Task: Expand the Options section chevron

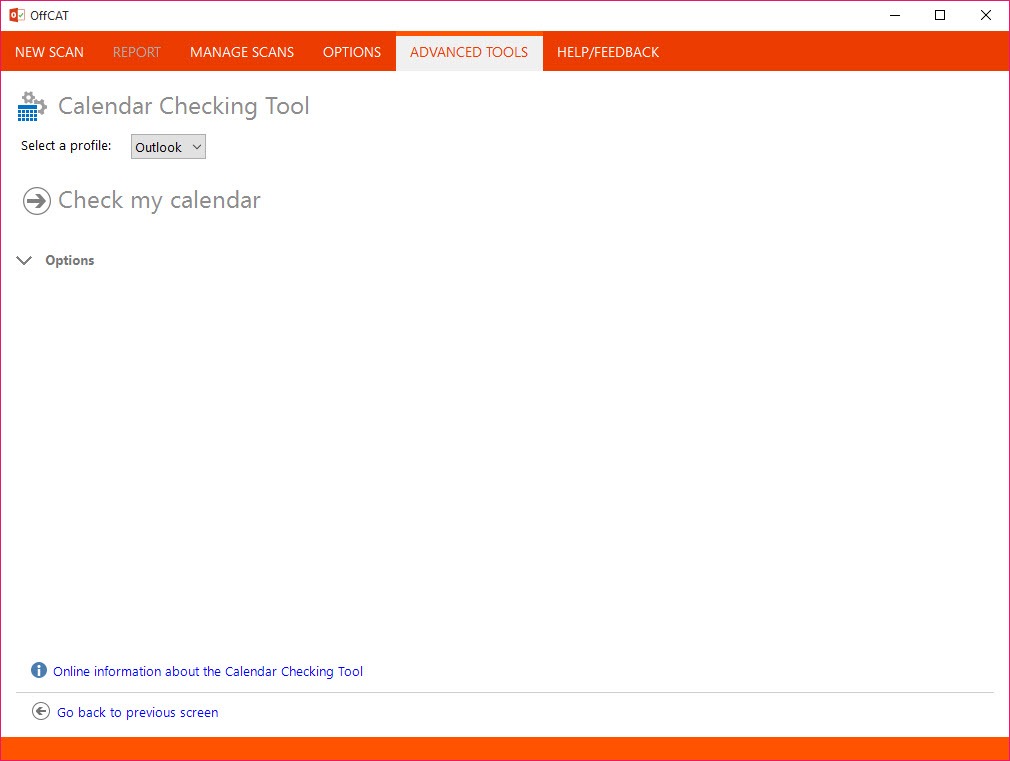Action: (24, 260)
